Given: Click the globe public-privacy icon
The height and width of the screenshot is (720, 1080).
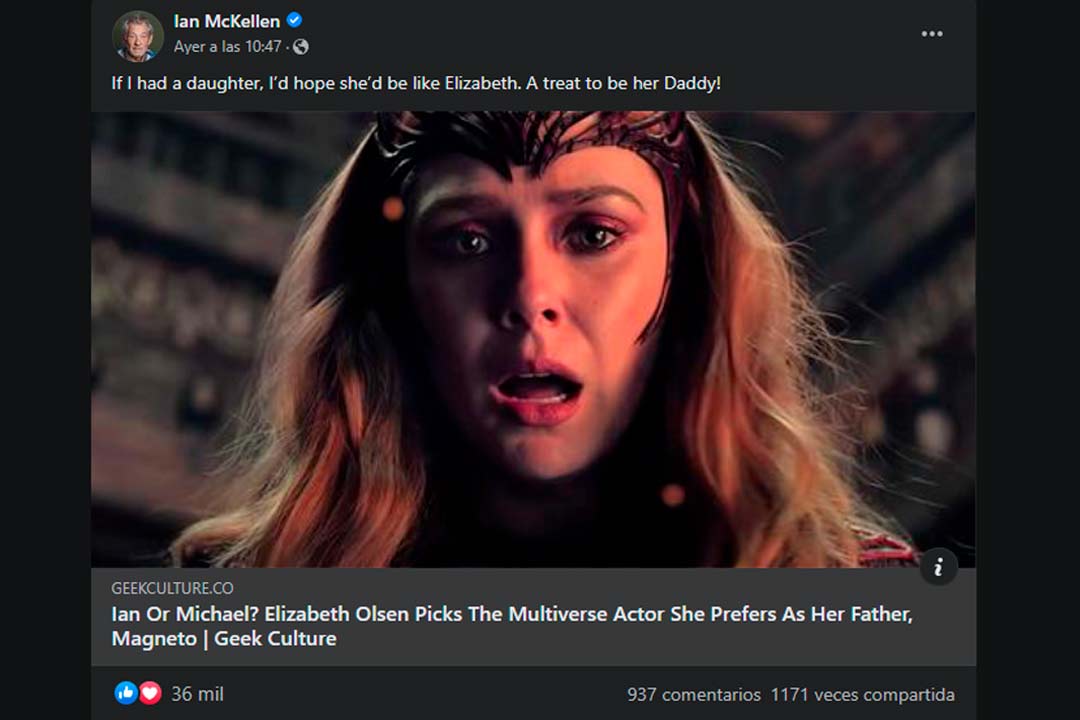Looking at the screenshot, I should (301, 47).
